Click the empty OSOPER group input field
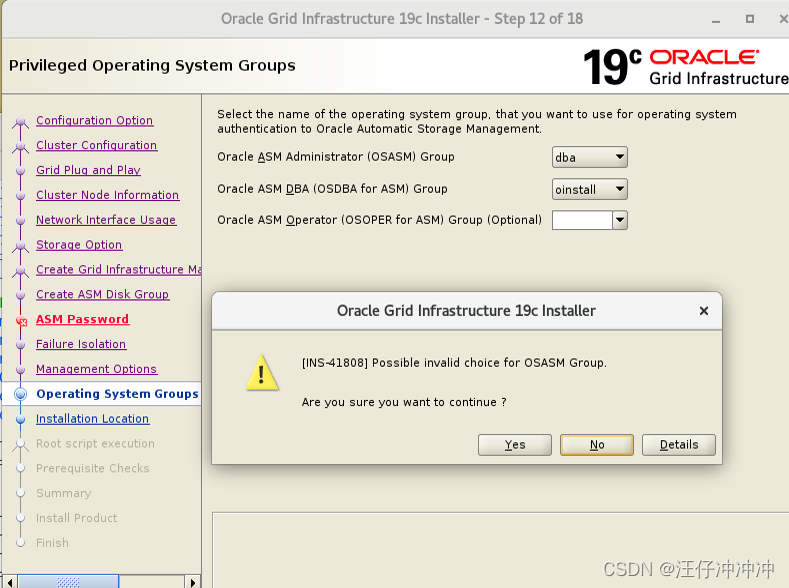 click(582, 220)
